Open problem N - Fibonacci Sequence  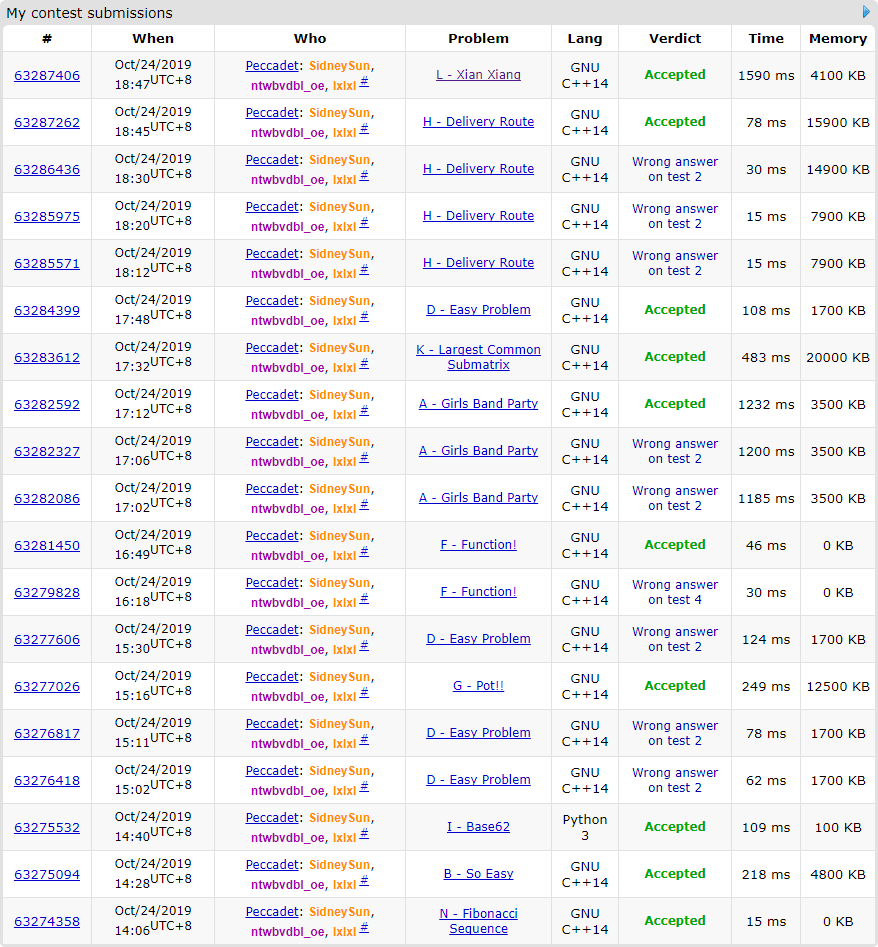pos(478,921)
